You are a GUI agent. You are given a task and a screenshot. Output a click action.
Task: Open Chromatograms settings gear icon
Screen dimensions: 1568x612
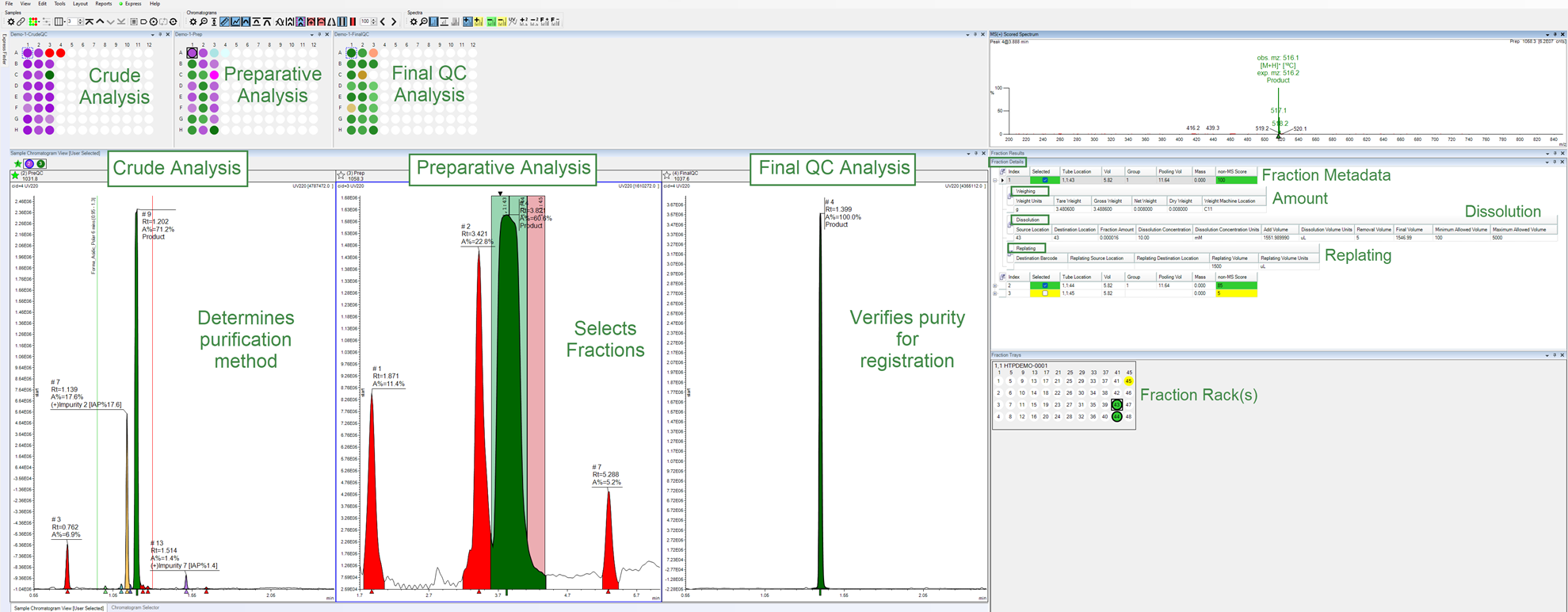193,21
